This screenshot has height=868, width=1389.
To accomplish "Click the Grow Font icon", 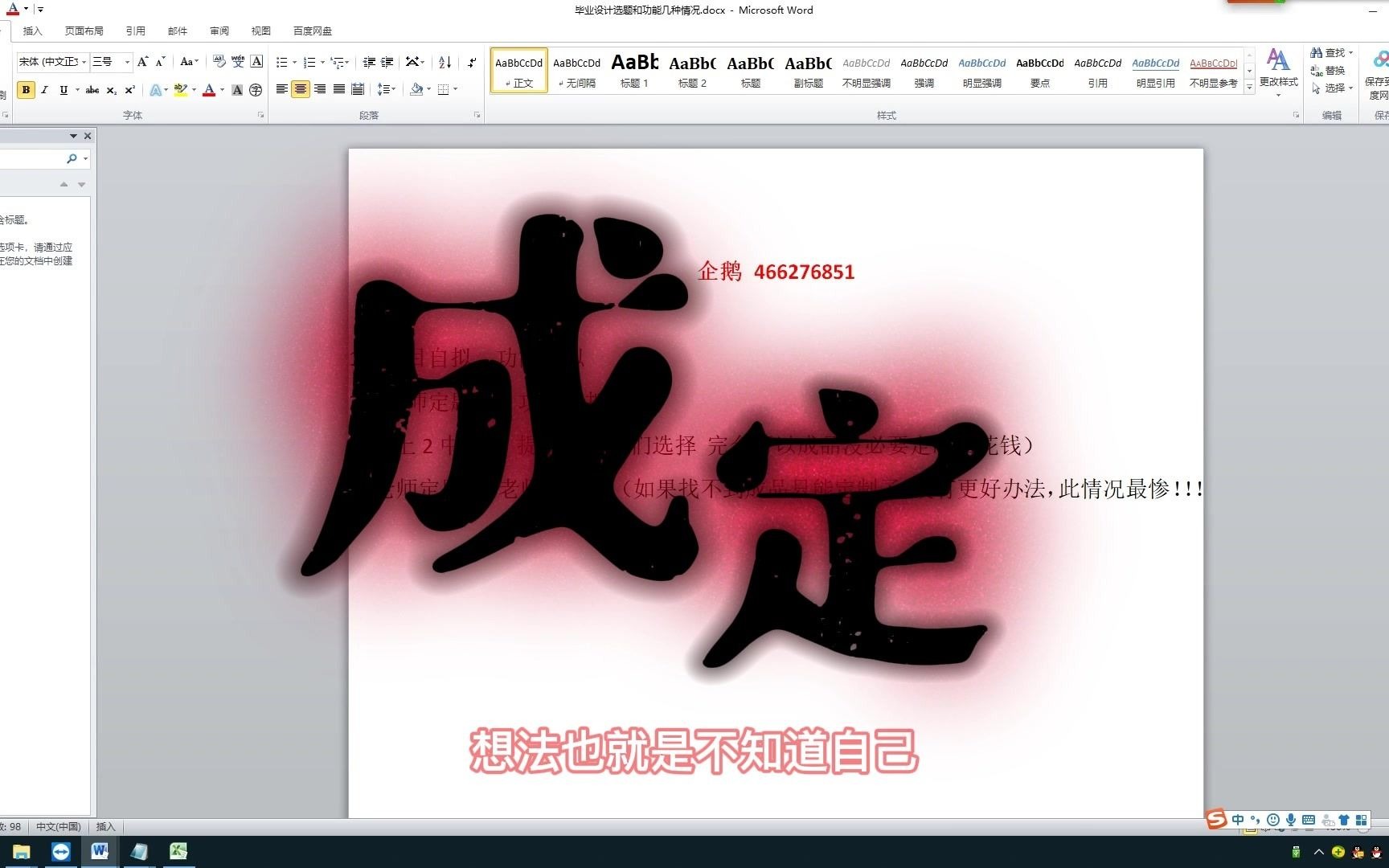I will (142, 62).
